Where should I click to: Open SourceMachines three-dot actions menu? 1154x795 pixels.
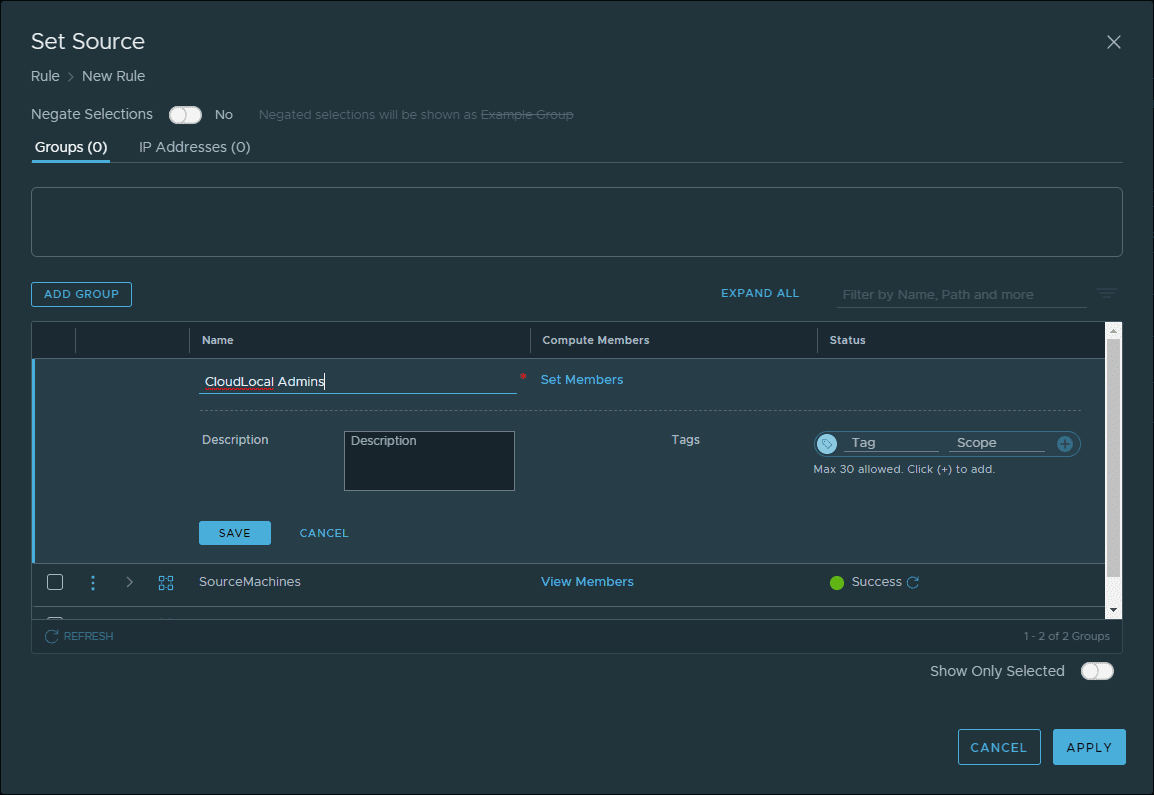point(93,582)
